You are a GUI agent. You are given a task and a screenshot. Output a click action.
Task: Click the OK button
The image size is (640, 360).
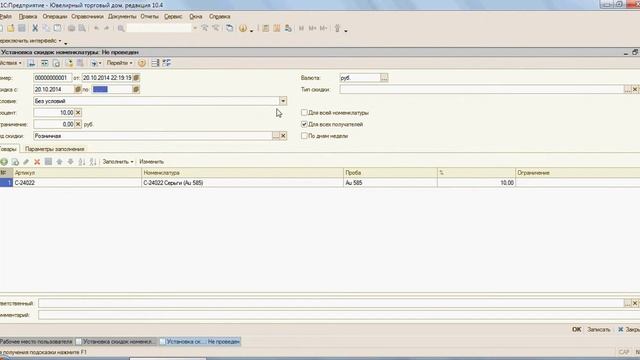tap(576, 329)
